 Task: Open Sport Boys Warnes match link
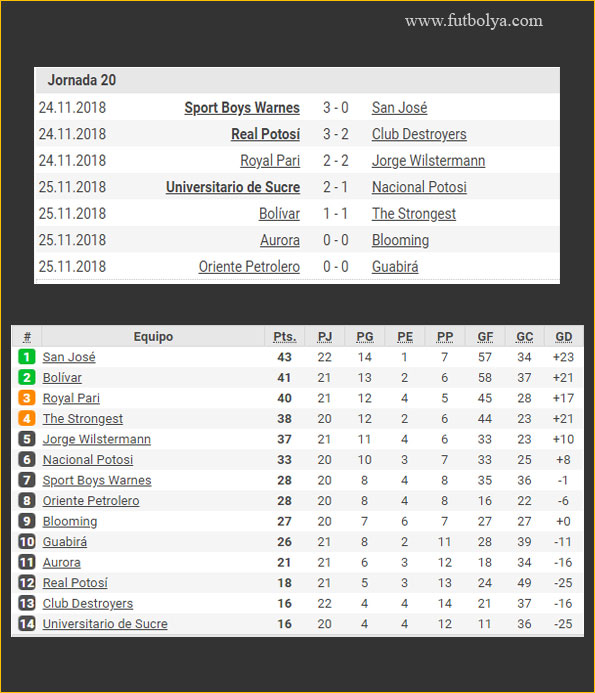pos(242,107)
